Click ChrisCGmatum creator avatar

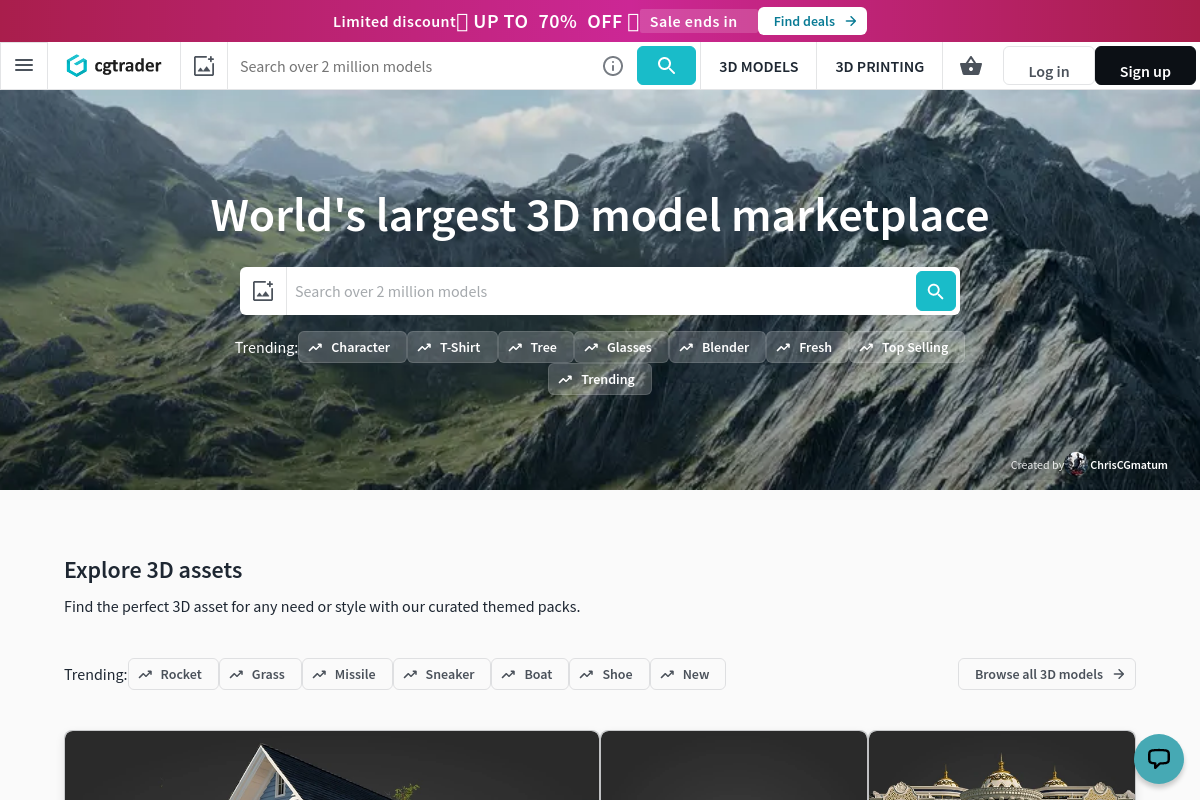[1077, 464]
